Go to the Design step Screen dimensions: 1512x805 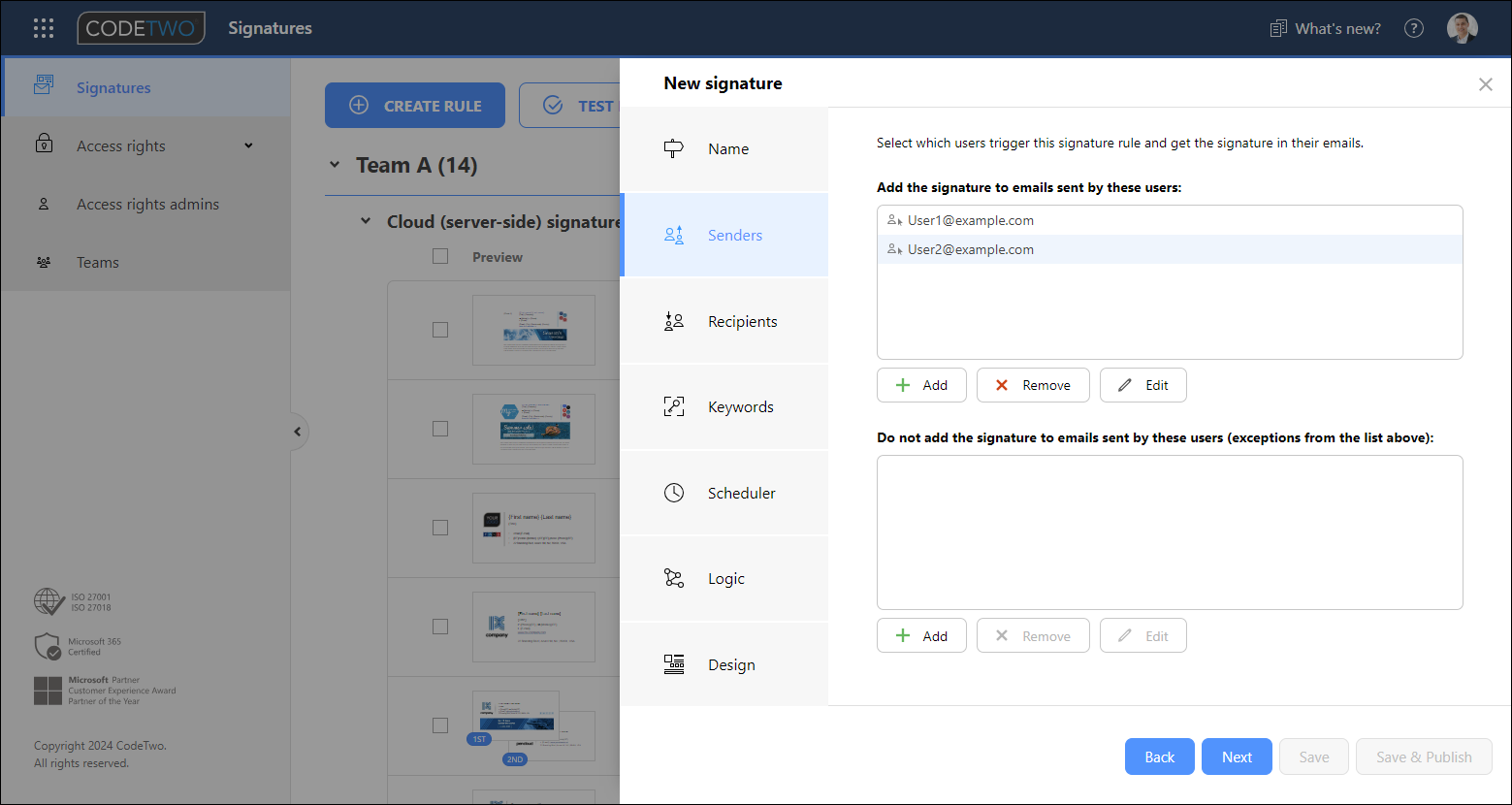click(x=724, y=664)
